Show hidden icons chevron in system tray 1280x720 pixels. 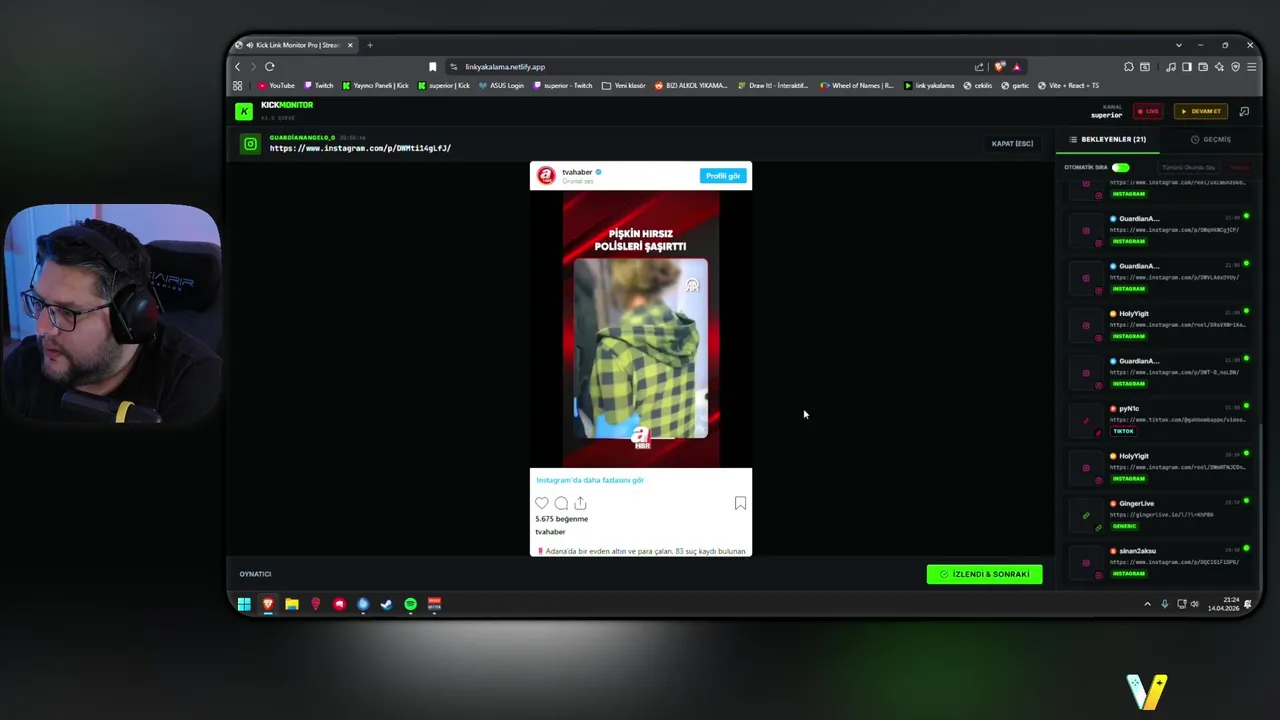1147,604
